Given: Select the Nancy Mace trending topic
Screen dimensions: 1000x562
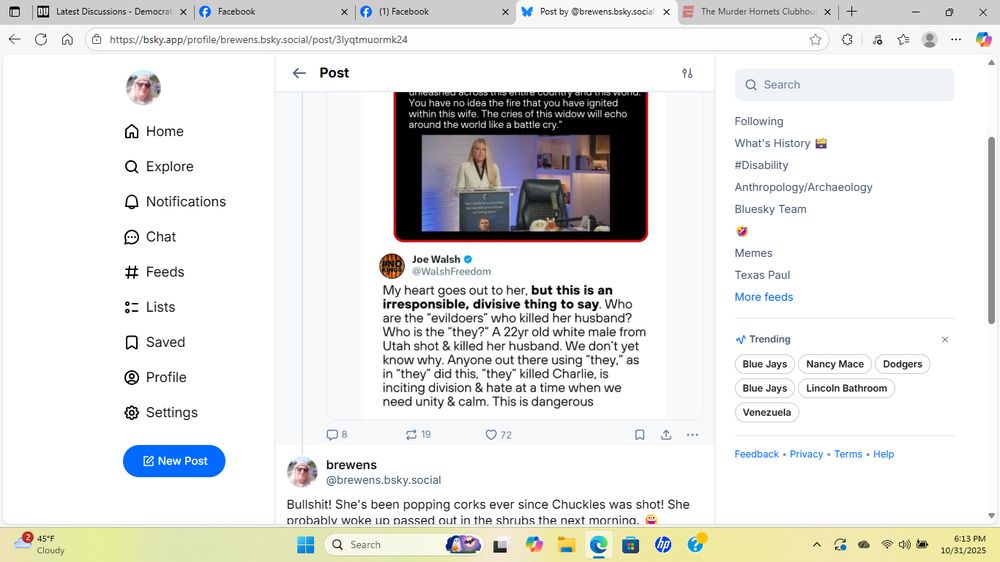Looking at the screenshot, I should [835, 364].
